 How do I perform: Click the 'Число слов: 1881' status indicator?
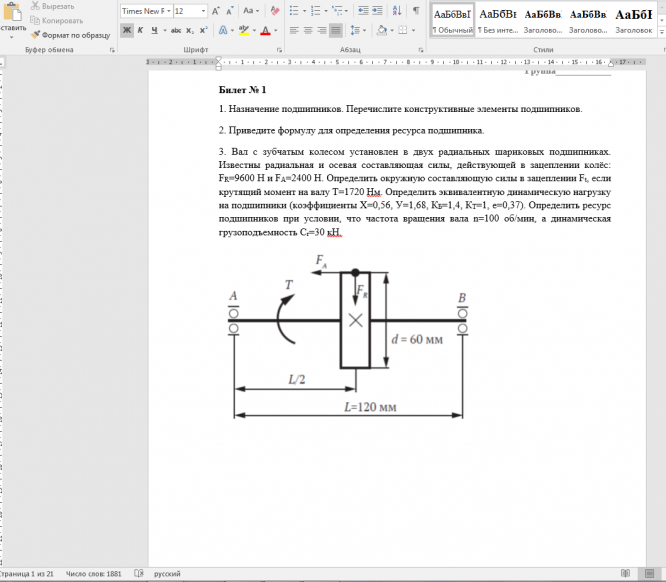pos(93,575)
